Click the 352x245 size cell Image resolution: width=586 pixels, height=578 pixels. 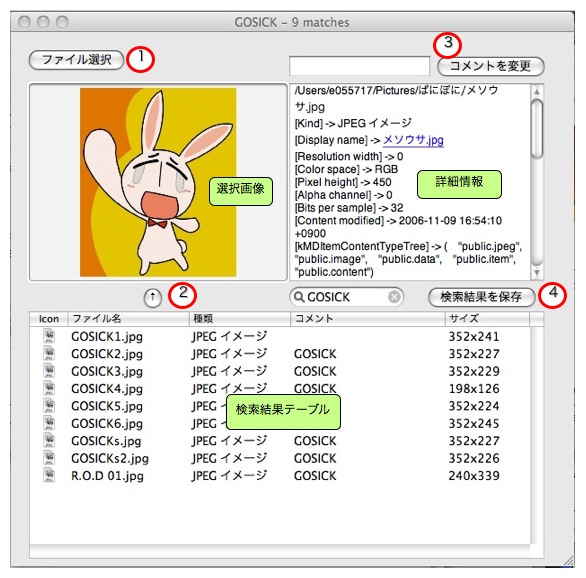[x=474, y=424]
